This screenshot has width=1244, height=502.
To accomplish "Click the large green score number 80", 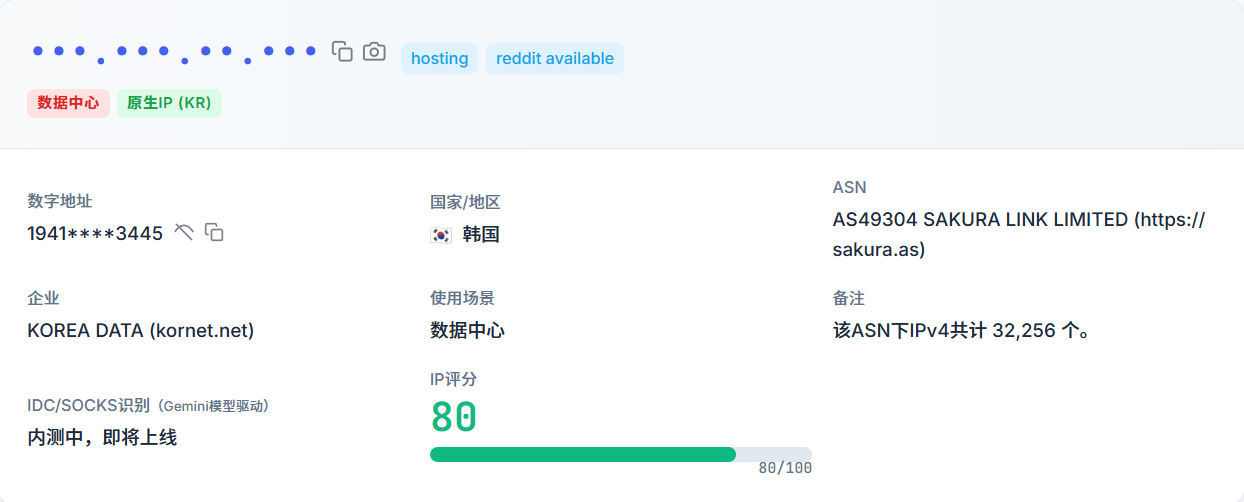I will [454, 417].
